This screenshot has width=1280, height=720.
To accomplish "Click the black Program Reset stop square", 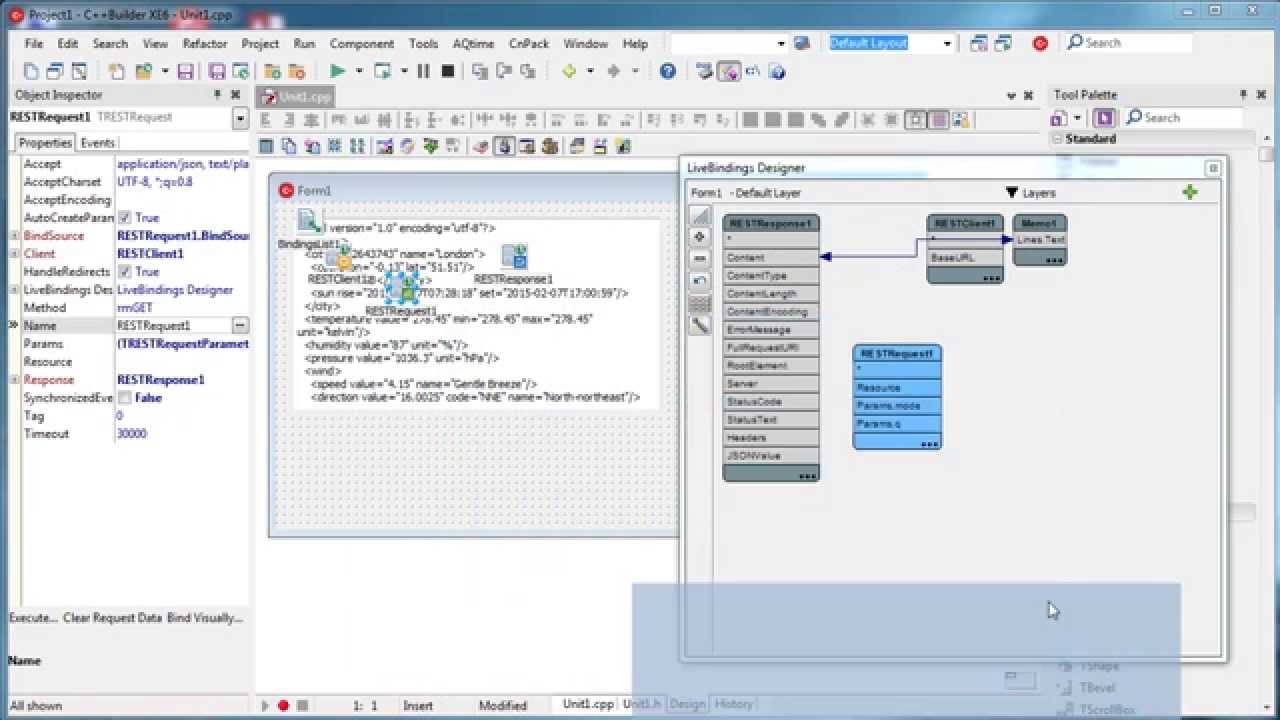I will click(x=448, y=71).
